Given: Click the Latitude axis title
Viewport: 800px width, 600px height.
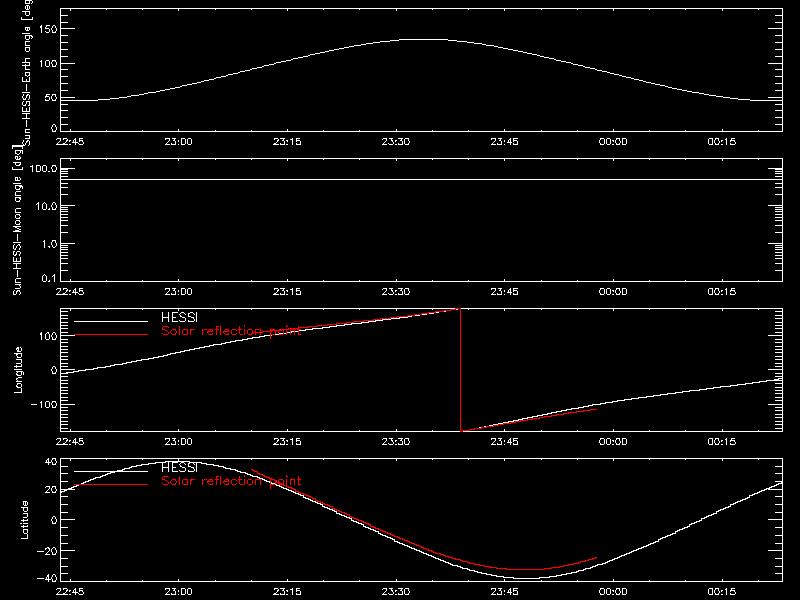Looking at the screenshot, I should coord(24,520).
